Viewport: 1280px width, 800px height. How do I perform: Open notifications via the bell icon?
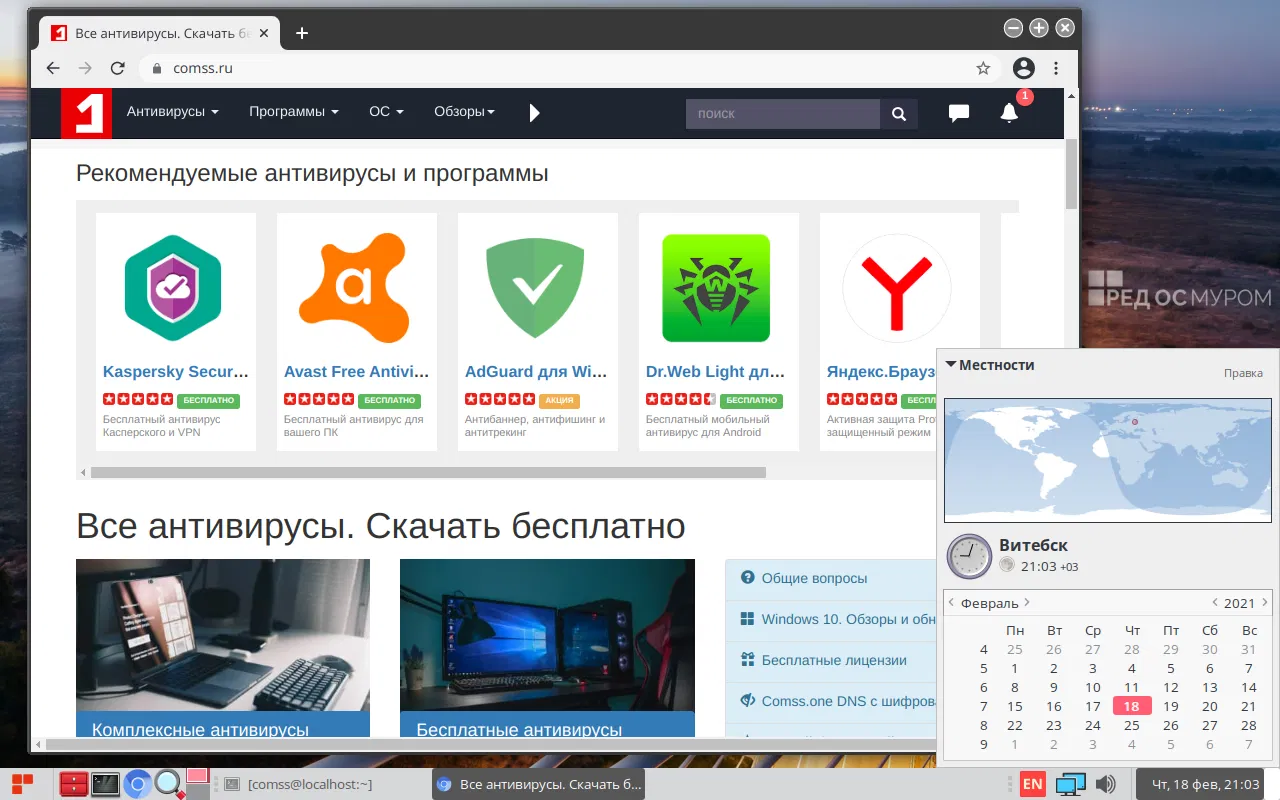click(x=1009, y=113)
